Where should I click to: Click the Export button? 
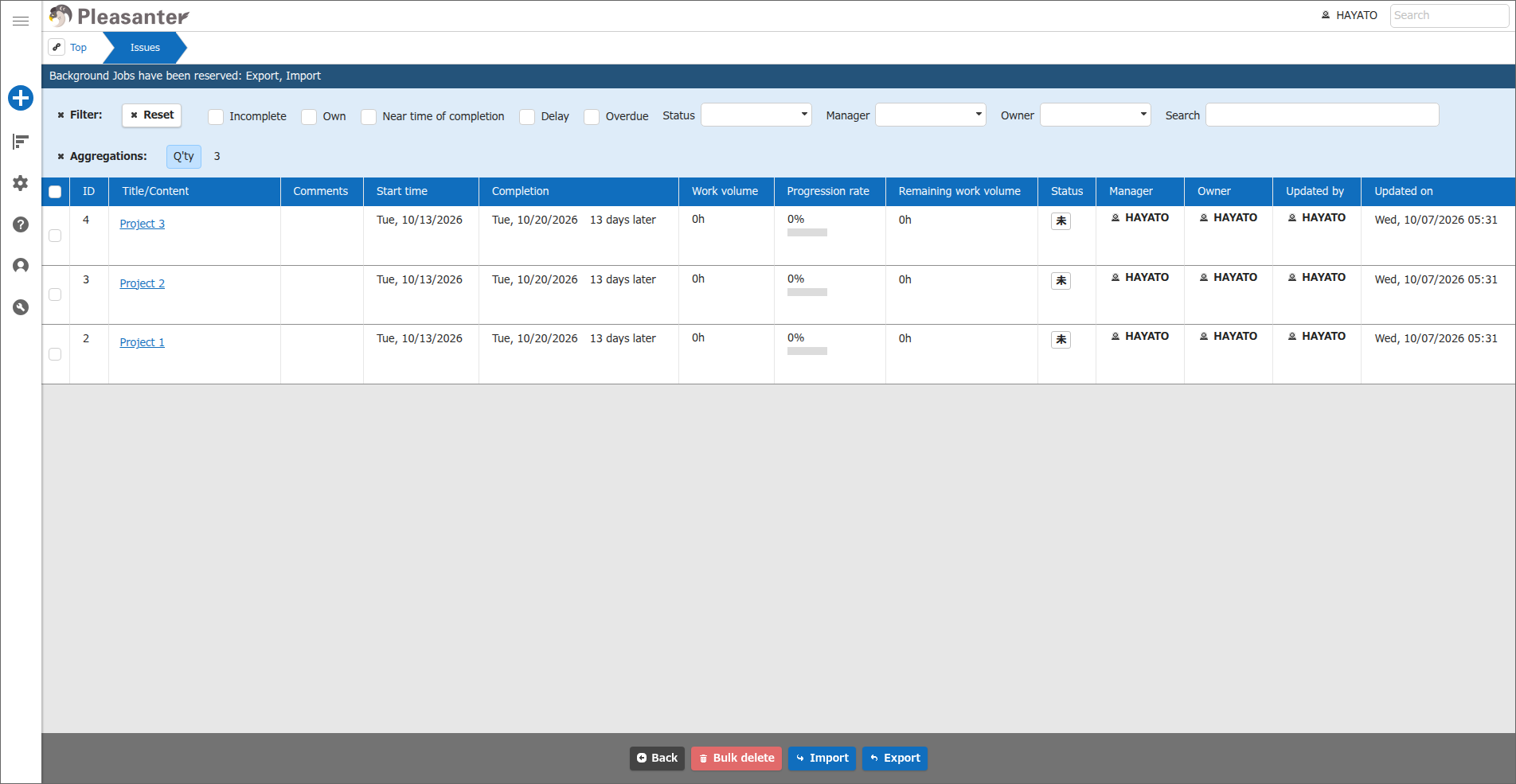point(895,759)
